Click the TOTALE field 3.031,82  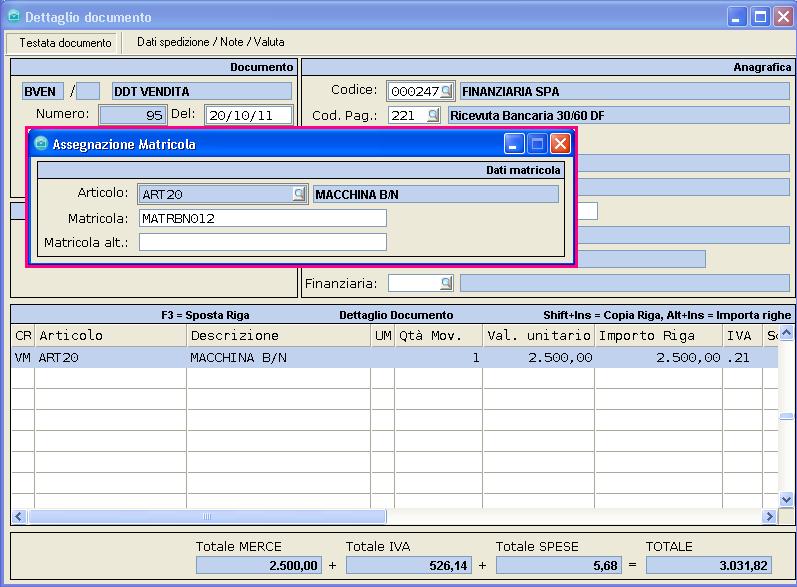click(x=709, y=565)
